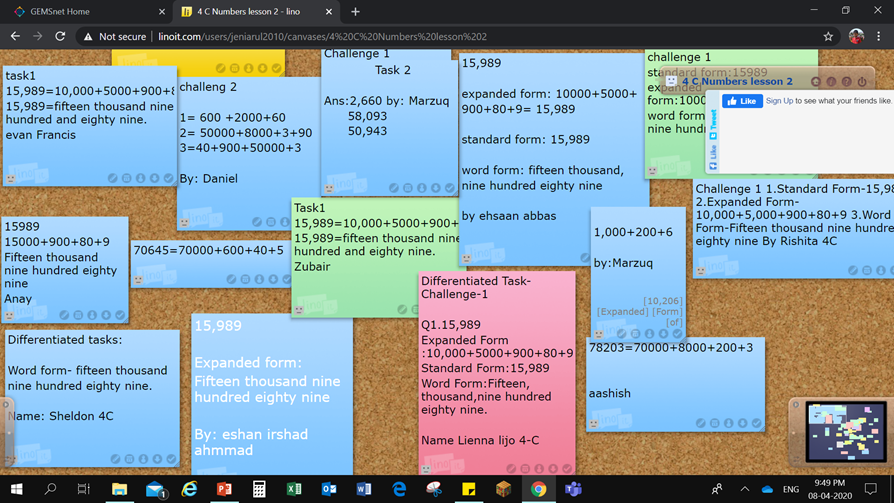Viewport: 894px width, 503px height.
Task: Edit Anay's 15989 sticky note
Action: 64,315
